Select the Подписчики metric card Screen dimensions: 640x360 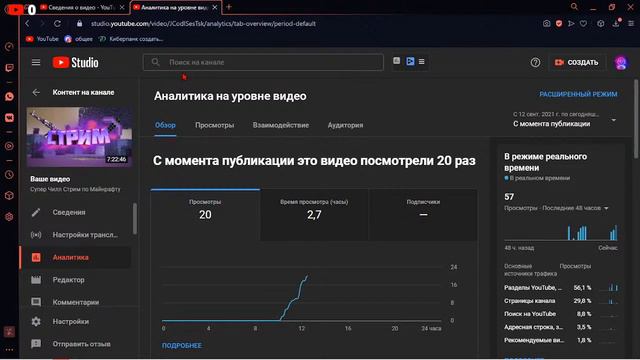(423, 214)
